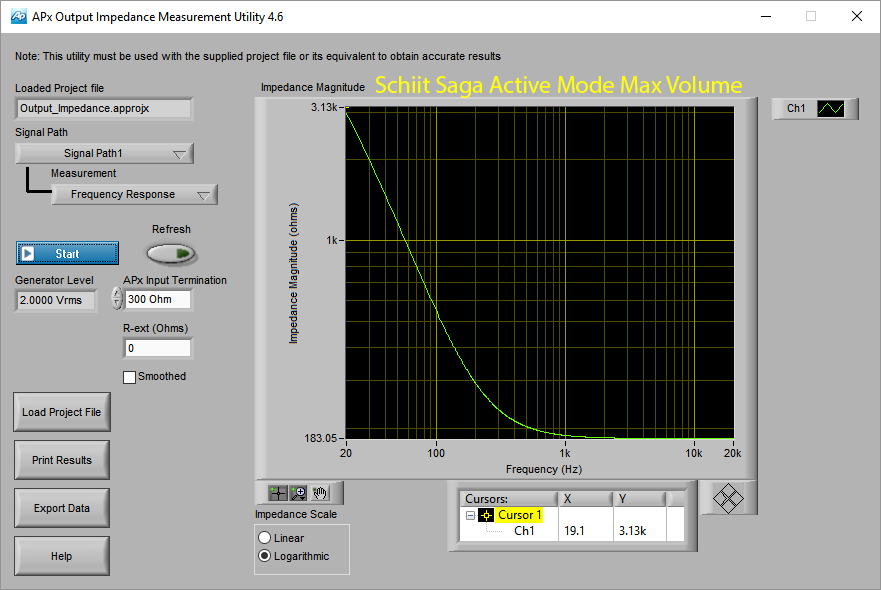Enable the Smoothed checkbox
The width and height of the screenshot is (881, 590).
pyautogui.click(x=129, y=377)
